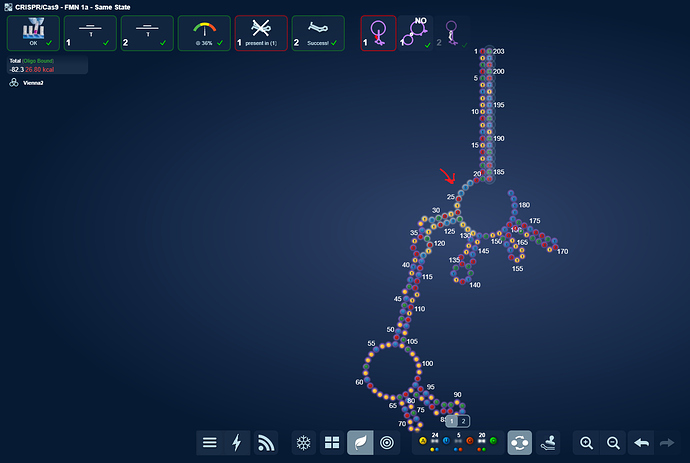Select the leaf natural mode button
The width and height of the screenshot is (690, 463).
[360, 442]
